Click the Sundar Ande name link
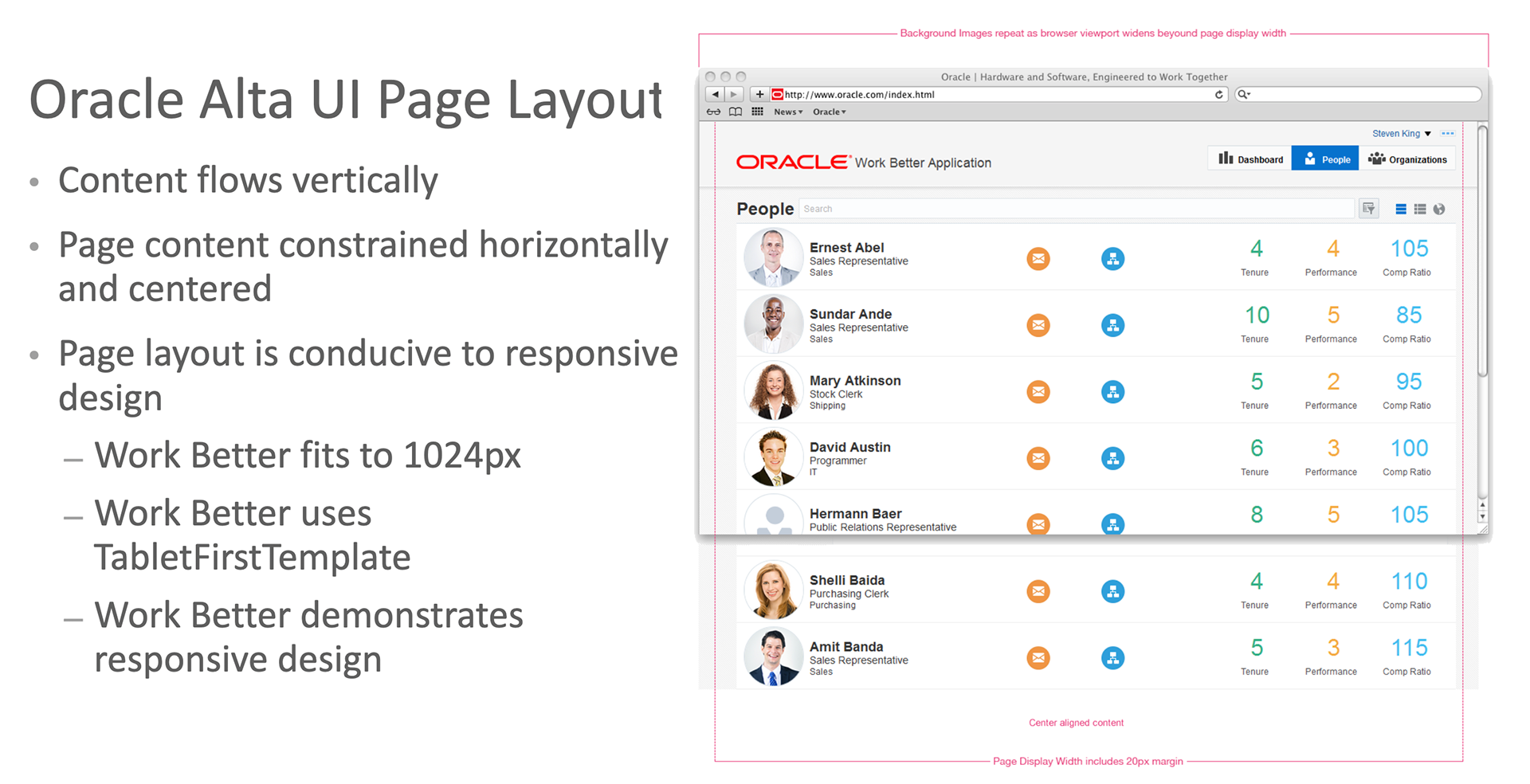 tap(850, 314)
